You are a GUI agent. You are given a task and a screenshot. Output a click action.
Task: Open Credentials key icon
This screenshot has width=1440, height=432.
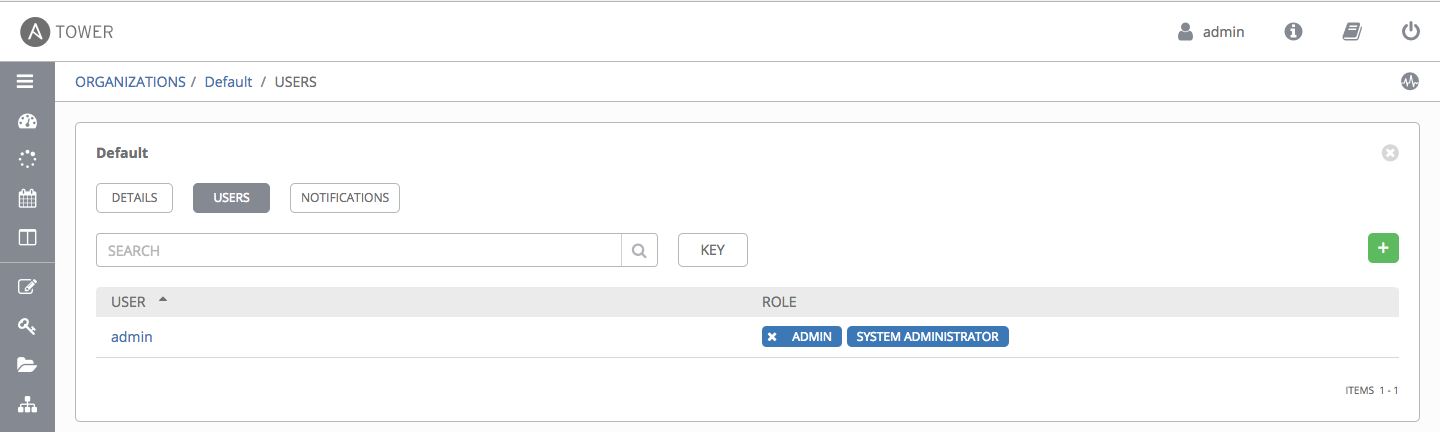click(x=27, y=326)
